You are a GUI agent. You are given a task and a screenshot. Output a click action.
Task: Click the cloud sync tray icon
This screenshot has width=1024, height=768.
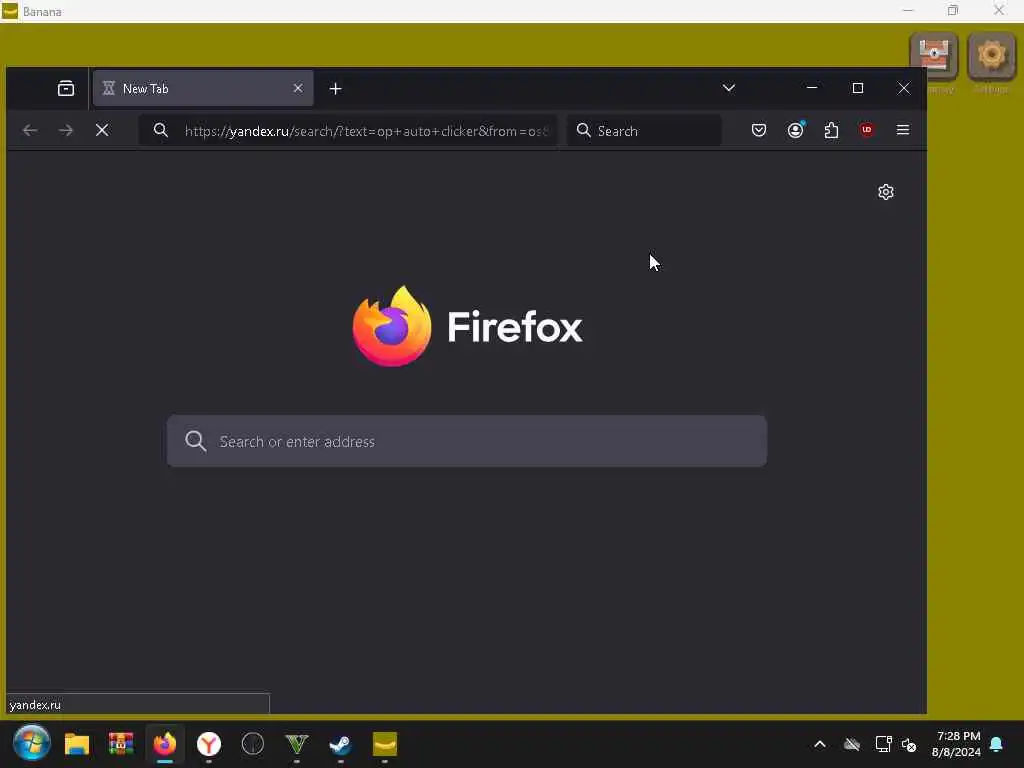[852, 744]
